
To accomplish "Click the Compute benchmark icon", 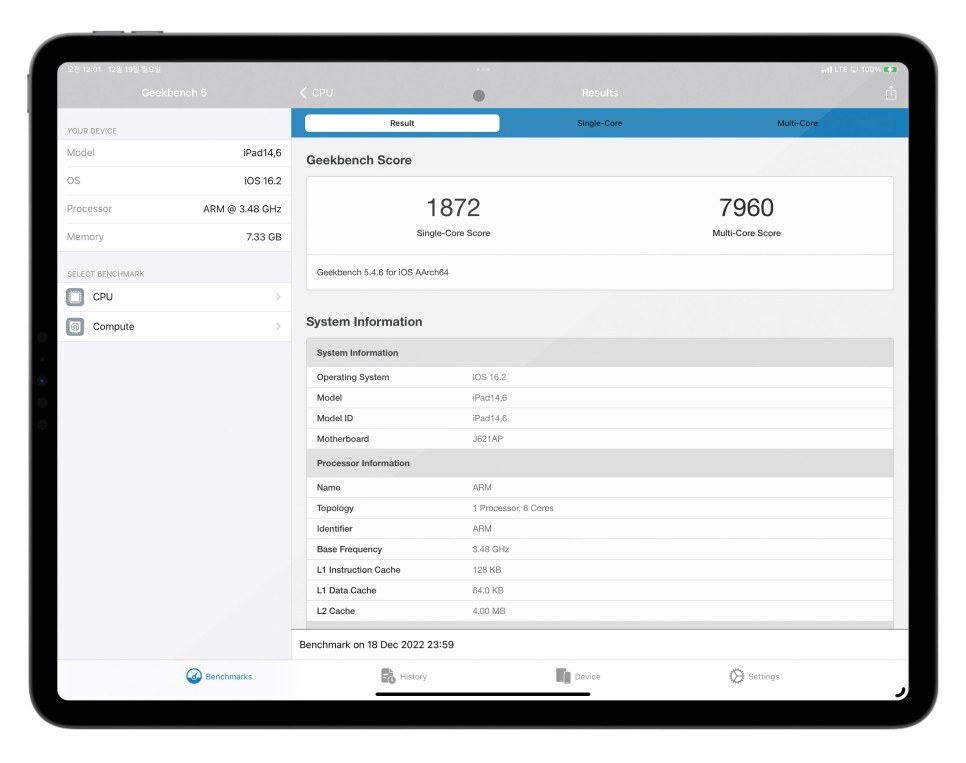I will tap(75, 327).
